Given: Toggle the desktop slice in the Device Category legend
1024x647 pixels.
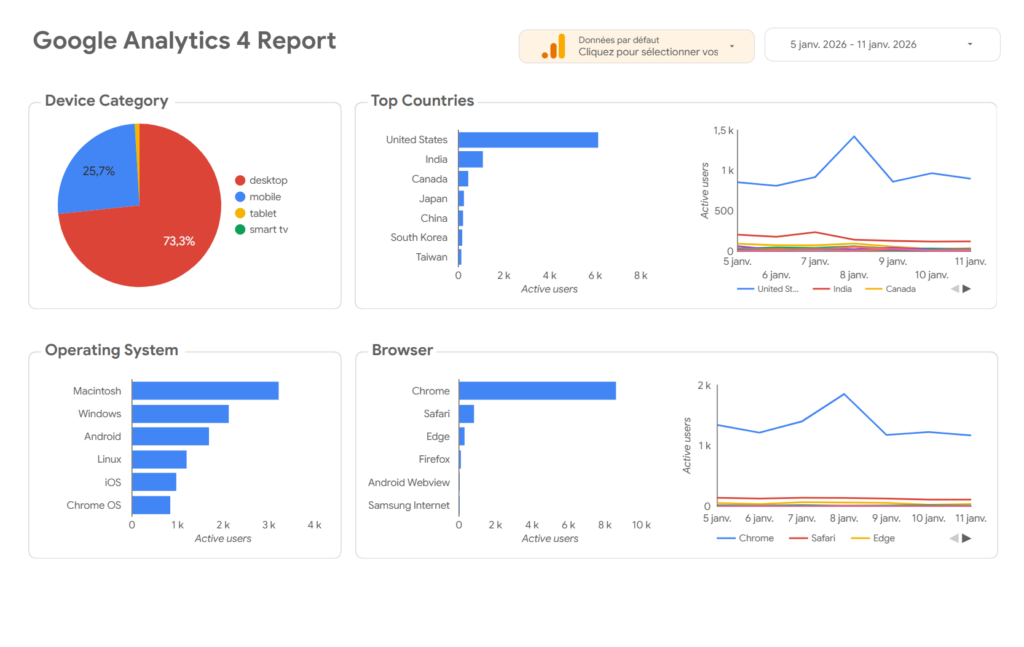Looking at the screenshot, I should [262, 180].
